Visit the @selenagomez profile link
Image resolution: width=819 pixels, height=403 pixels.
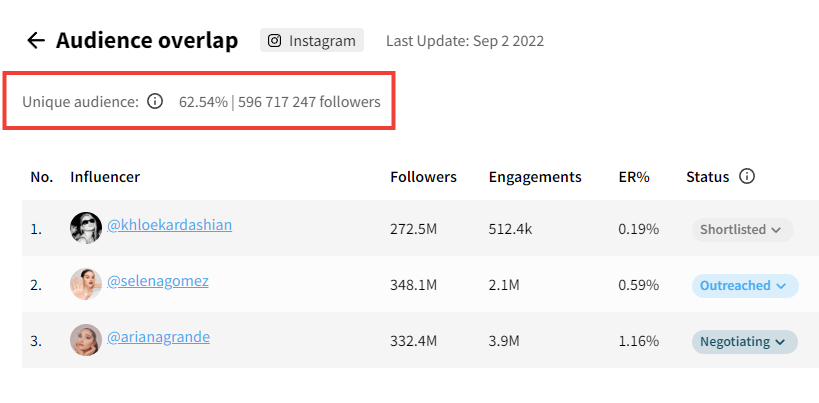coord(158,281)
